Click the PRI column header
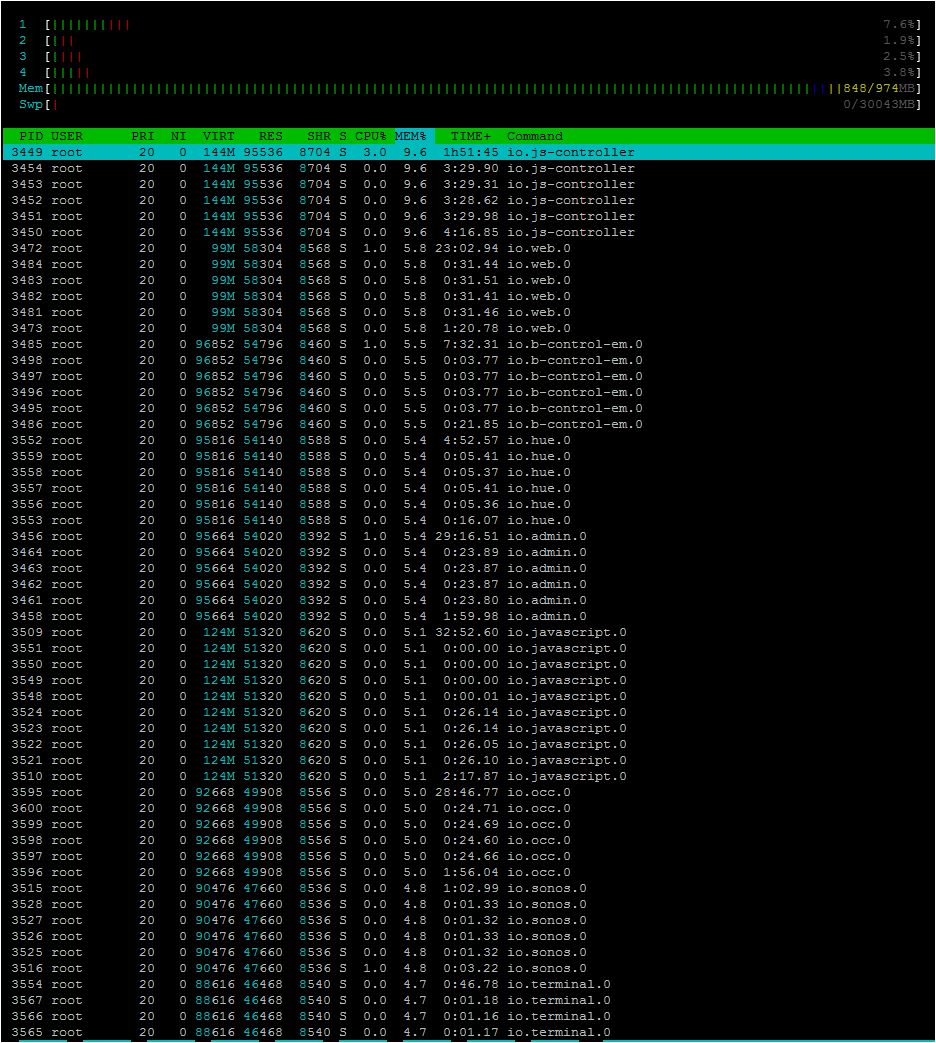This screenshot has width=936, height=1043. (x=143, y=136)
